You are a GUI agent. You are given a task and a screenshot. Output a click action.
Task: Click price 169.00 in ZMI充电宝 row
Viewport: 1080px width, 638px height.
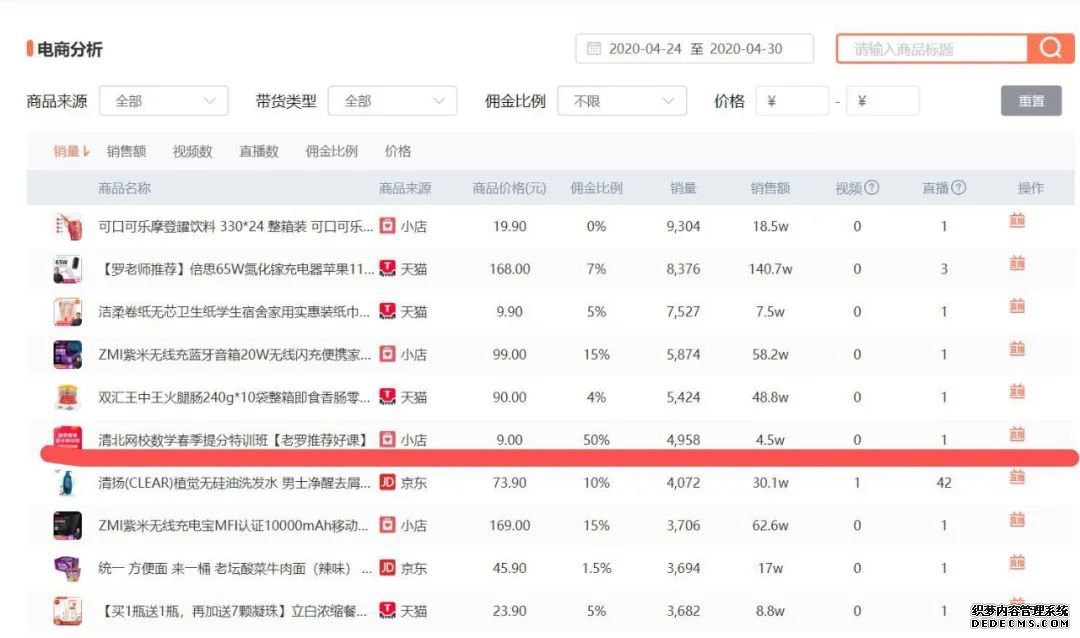point(509,525)
